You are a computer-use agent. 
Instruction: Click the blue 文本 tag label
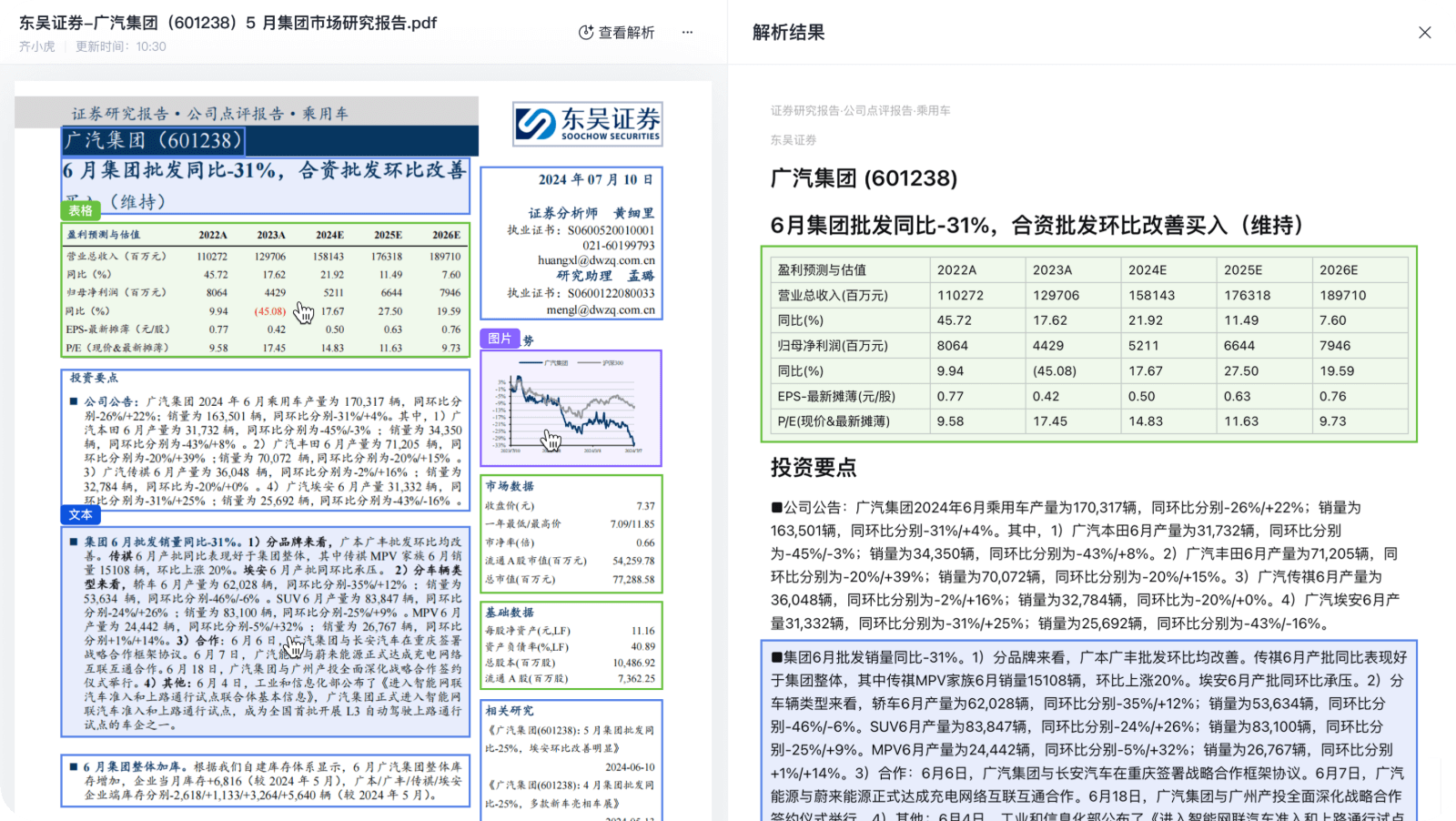pyautogui.click(x=80, y=515)
